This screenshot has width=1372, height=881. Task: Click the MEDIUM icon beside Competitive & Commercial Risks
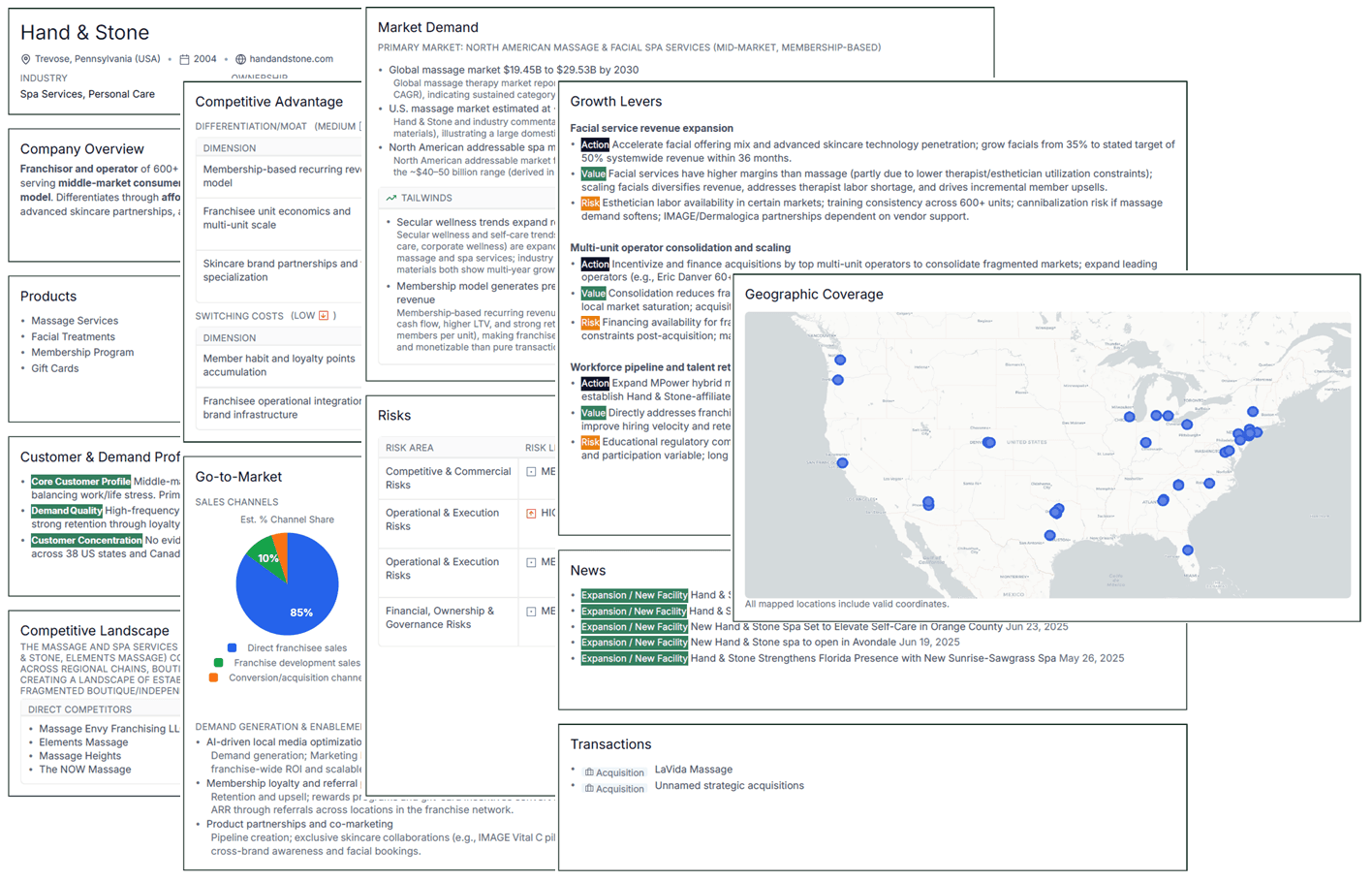tap(529, 471)
